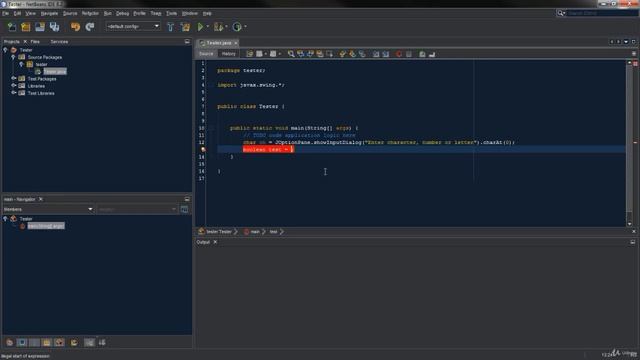The image size is (640, 360).
Task: Click the Previous Bookmark icon
Action: (x=343, y=54)
